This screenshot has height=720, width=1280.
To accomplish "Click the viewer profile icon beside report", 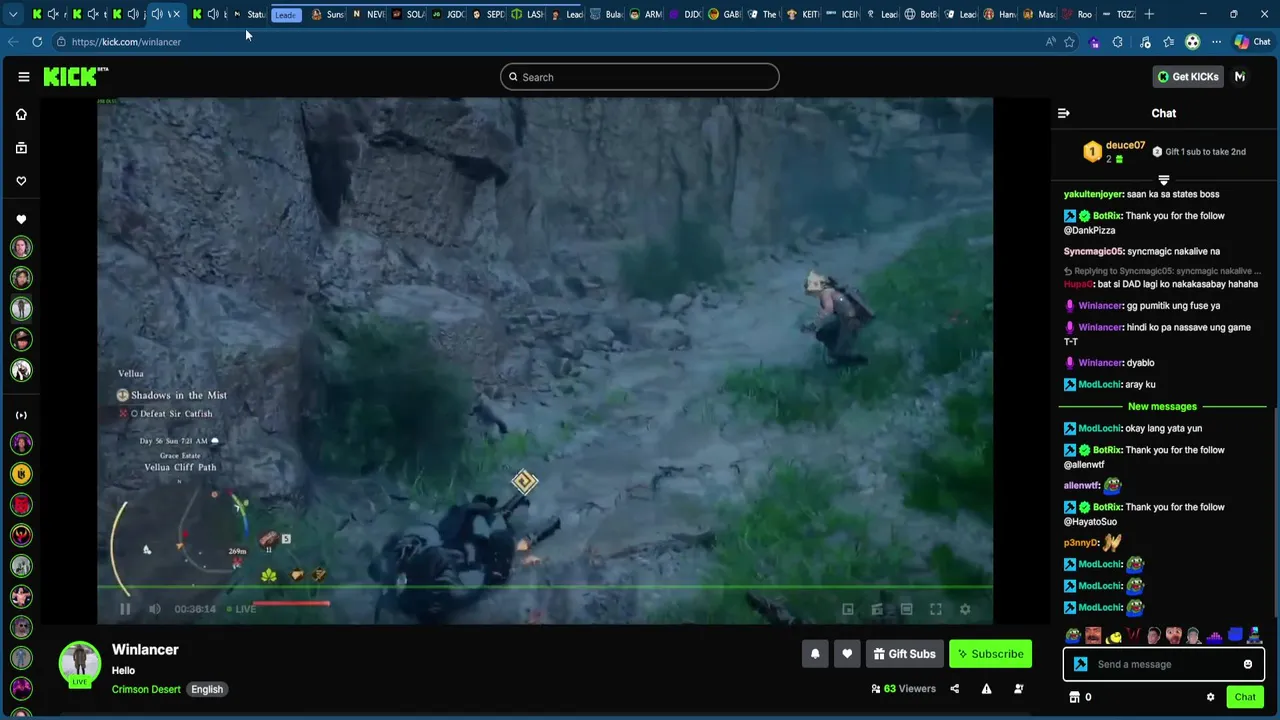I will point(1019,689).
